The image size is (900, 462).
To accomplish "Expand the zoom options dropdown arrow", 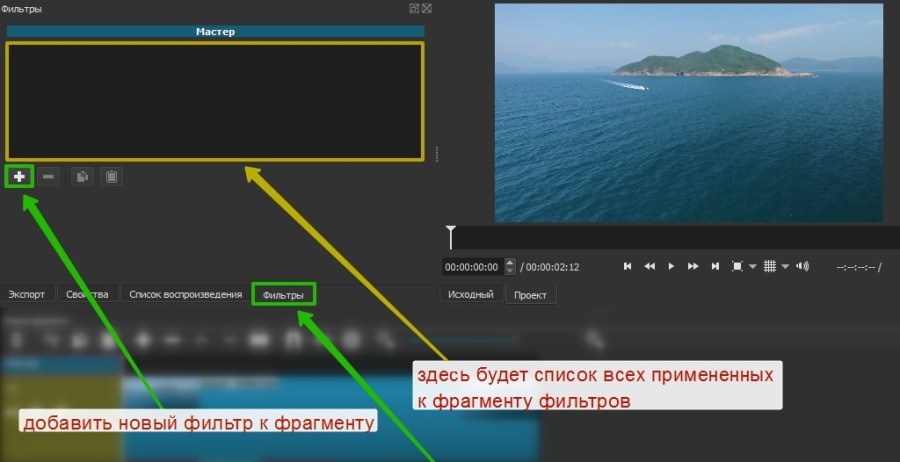I will (753, 267).
